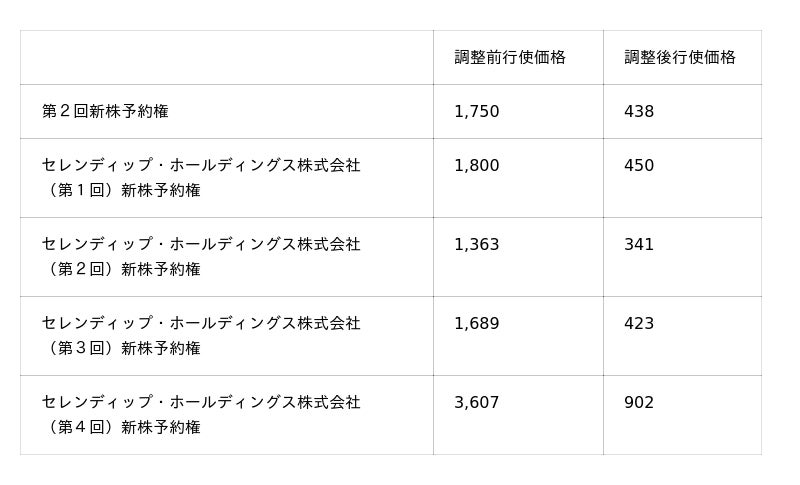The image size is (800, 485).
Task: Select the adjusted price 438
Action: coord(639,112)
